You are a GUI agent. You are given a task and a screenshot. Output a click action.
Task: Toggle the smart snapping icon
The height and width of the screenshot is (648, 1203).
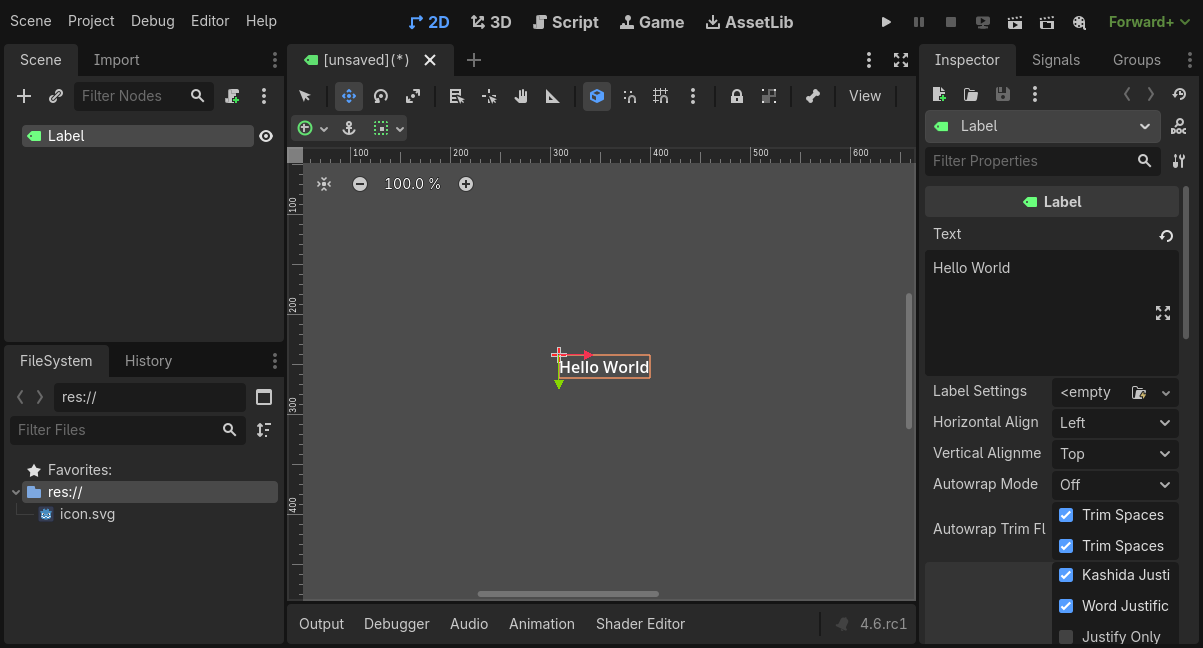coord(629,96)
